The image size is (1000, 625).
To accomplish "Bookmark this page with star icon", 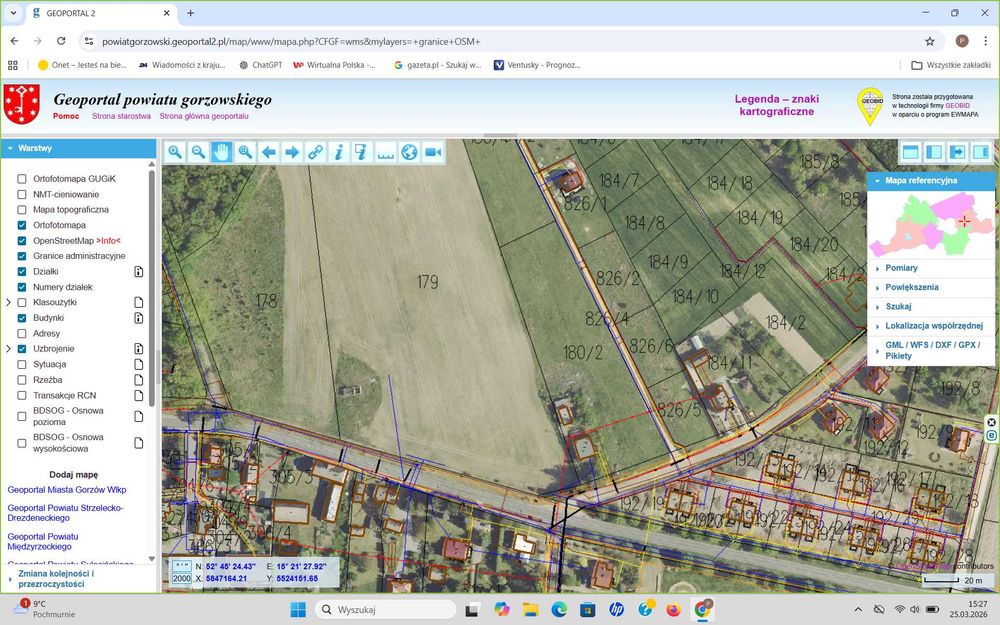I will 930,41.
